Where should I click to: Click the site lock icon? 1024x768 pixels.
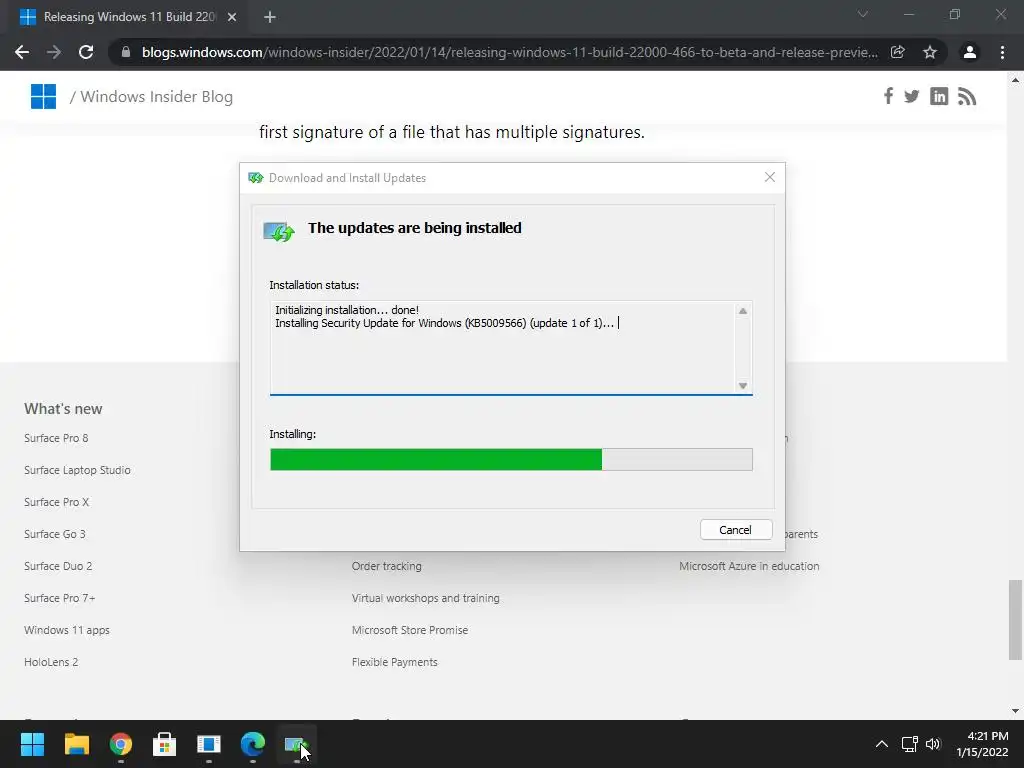[126, 52]
